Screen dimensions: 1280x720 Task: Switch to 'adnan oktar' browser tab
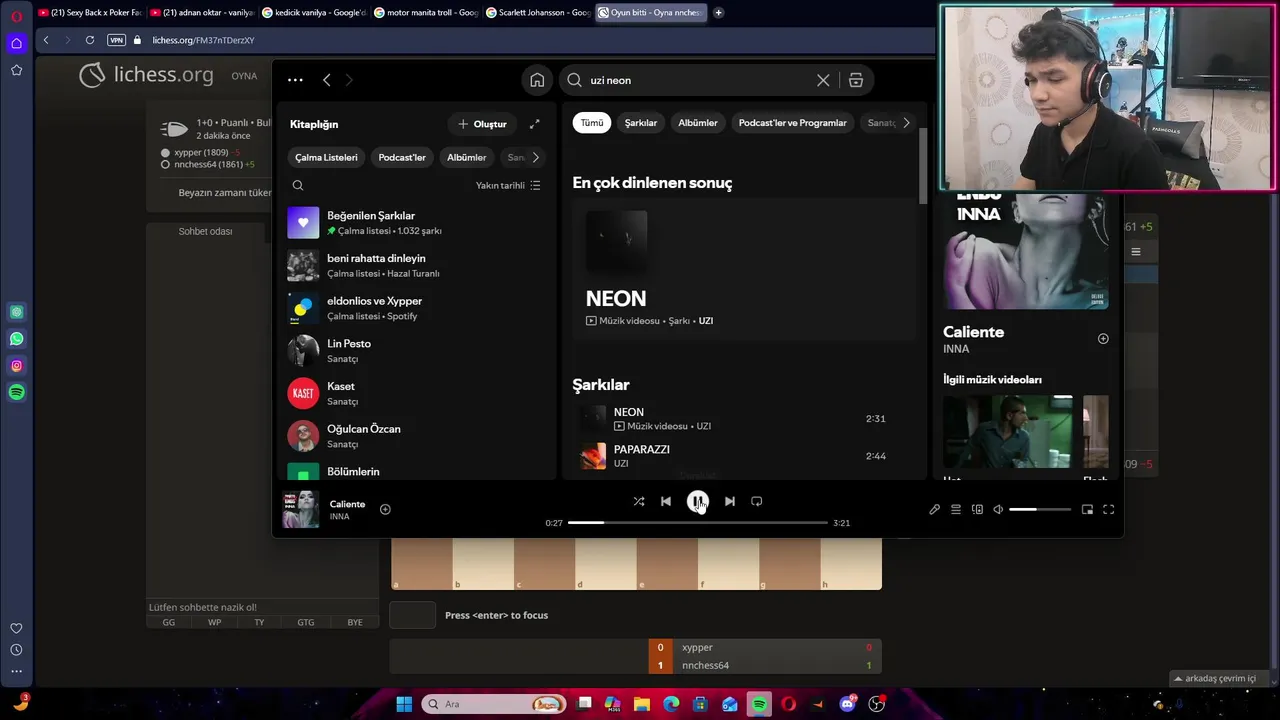[x=202, y=13]
